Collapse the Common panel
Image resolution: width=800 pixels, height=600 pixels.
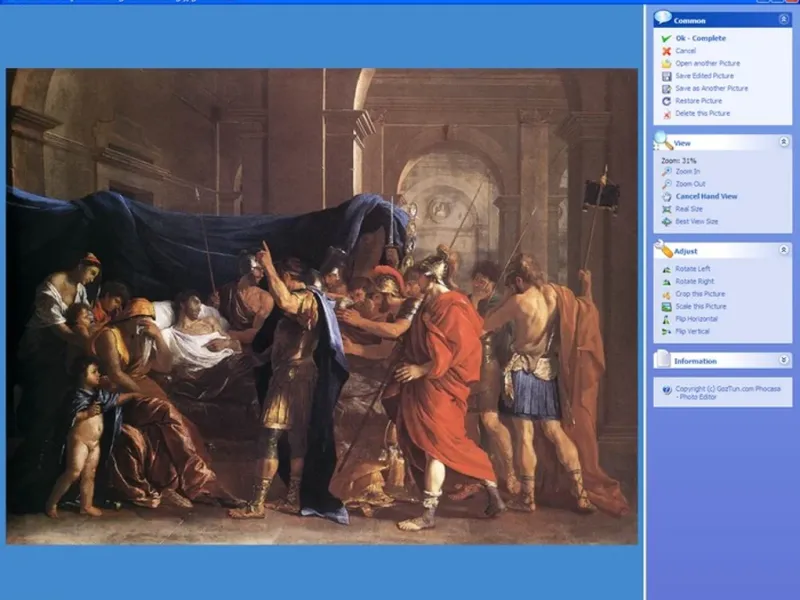point(784,19)
